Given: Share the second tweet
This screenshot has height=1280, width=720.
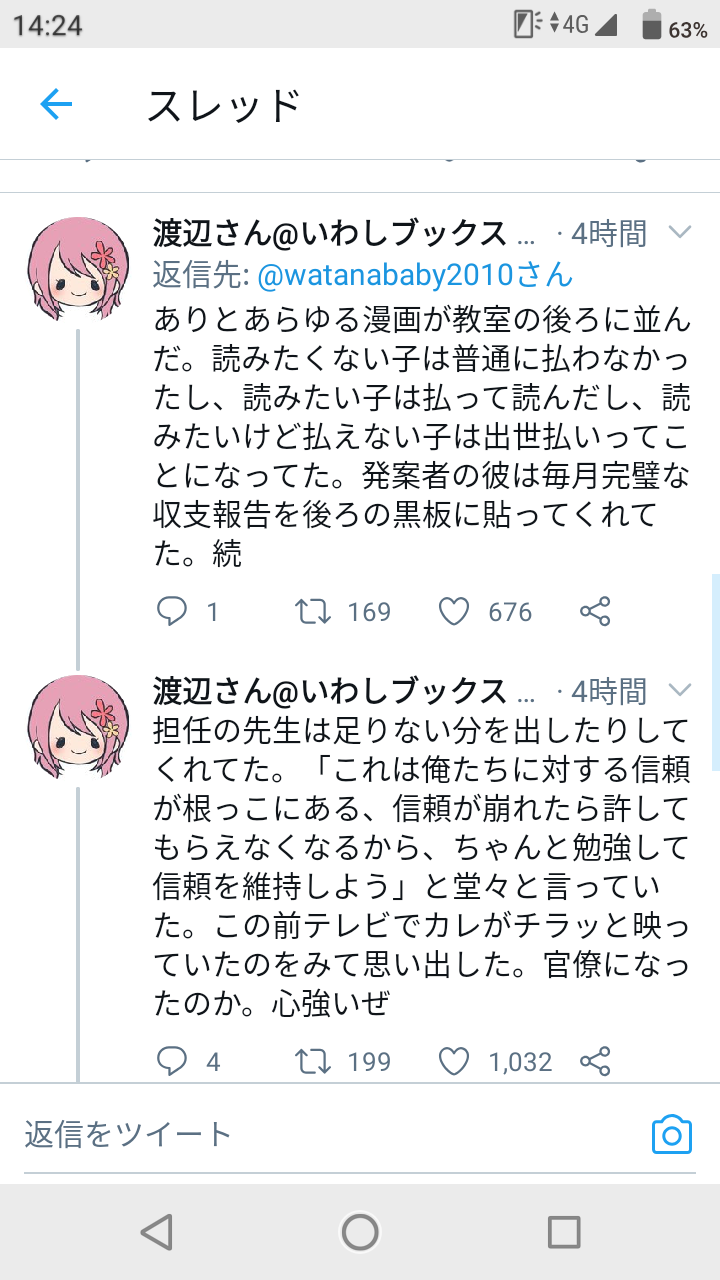Looking at the screenshot, I should [x=595, y=1061].
